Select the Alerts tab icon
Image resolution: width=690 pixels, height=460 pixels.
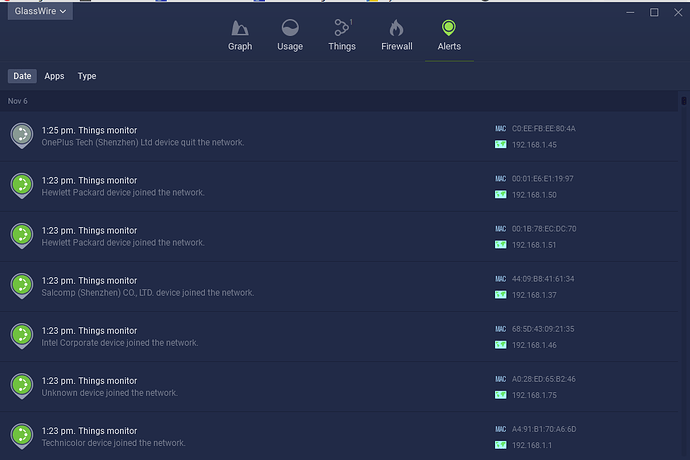449,28
